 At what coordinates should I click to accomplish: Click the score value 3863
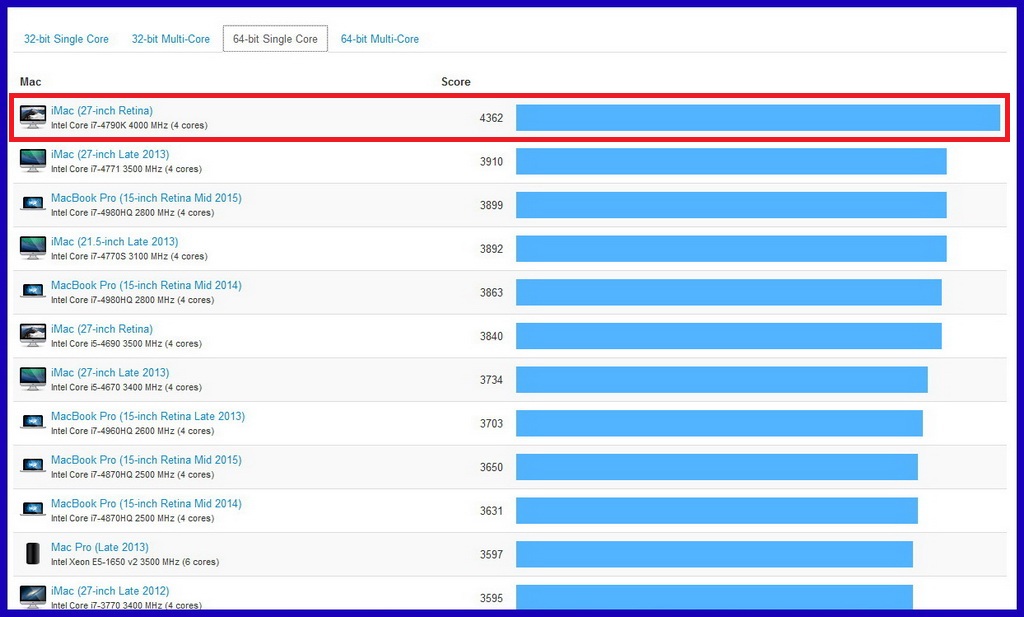click(491, 293)
